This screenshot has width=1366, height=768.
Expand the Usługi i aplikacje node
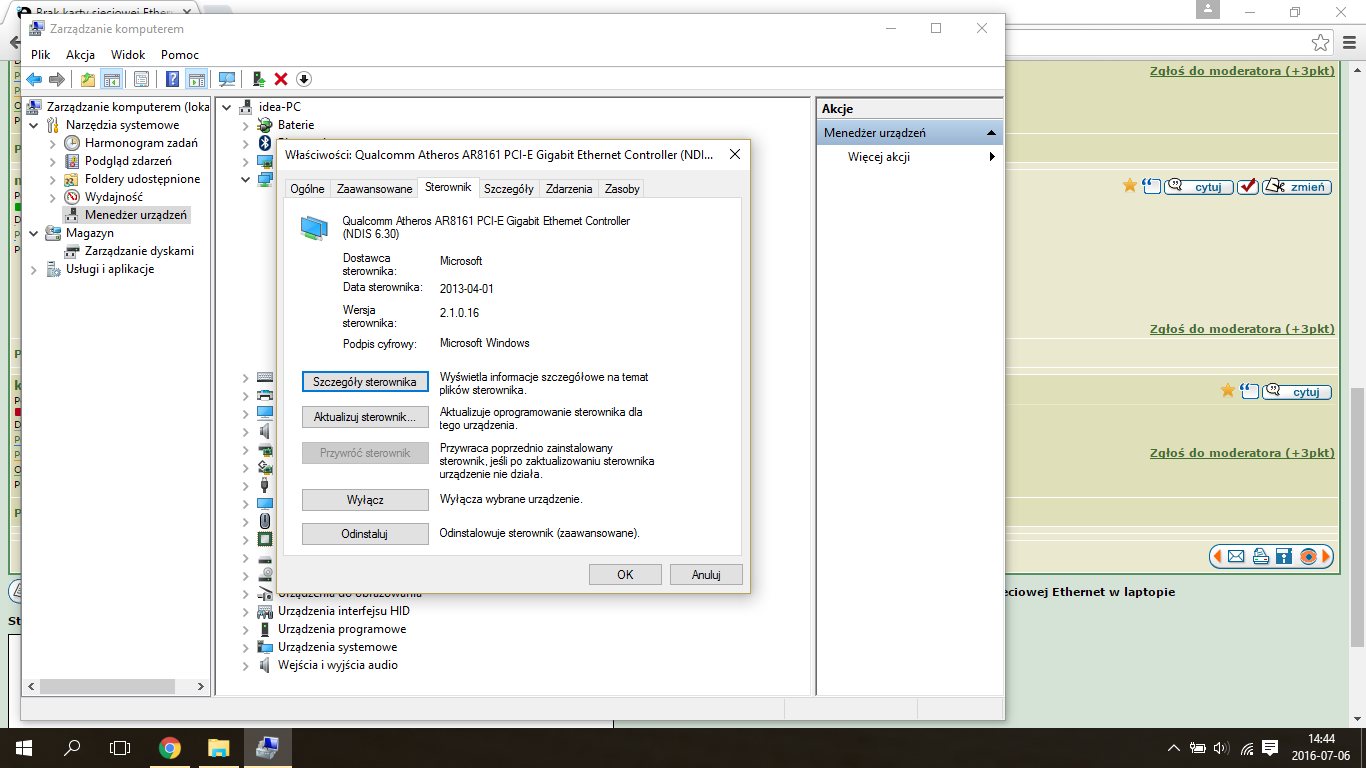pyautogui.click(x=34, y=270)
